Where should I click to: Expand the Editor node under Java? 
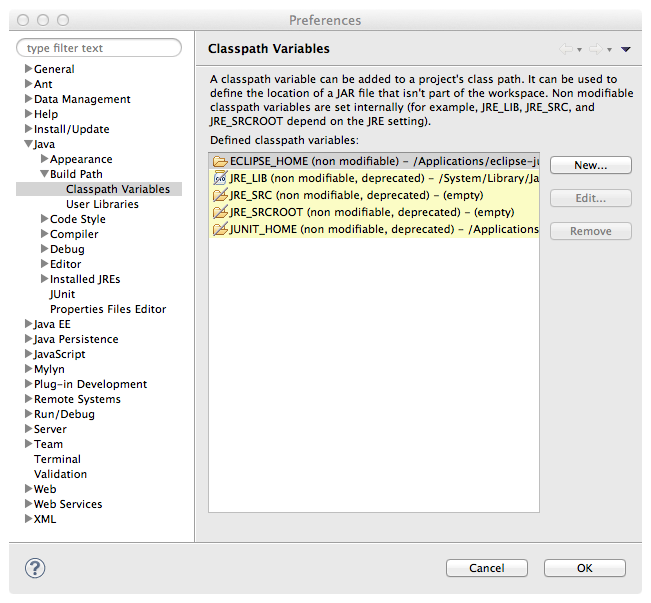click(x=44, y=263)
